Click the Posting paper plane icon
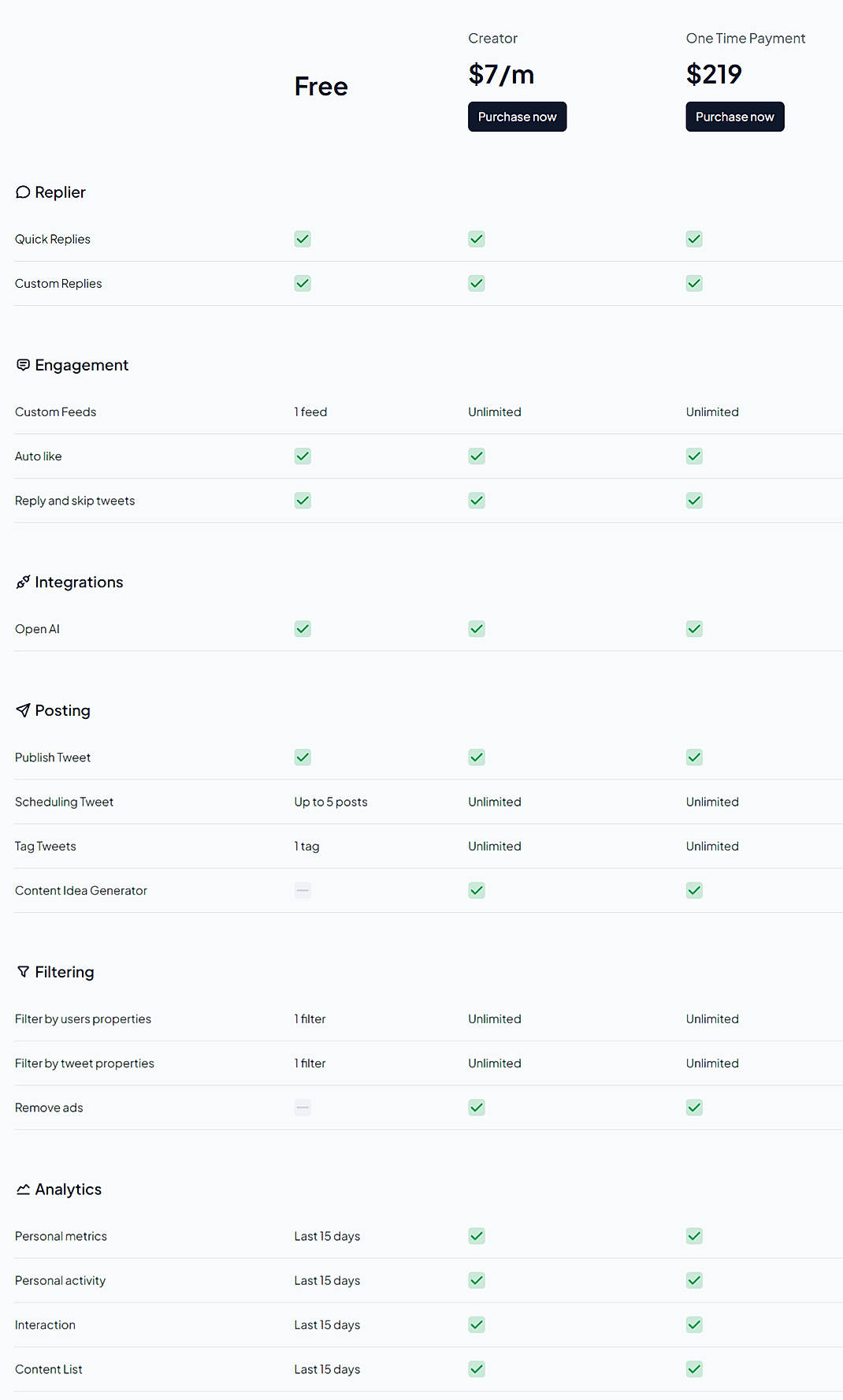Image resolution: width=843 pixels, height=1400 pixels. click(x=22, y=710)
